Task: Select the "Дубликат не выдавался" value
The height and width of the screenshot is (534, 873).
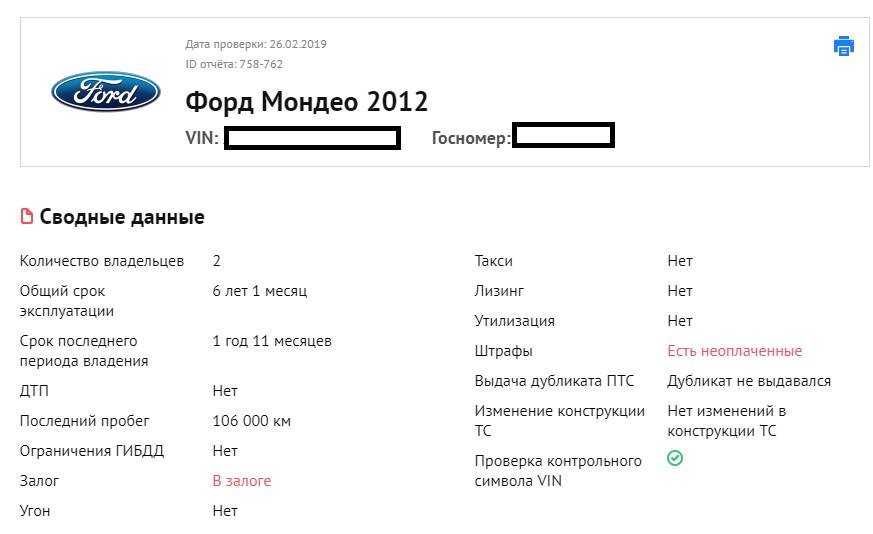Action: [x=749, y=381]
